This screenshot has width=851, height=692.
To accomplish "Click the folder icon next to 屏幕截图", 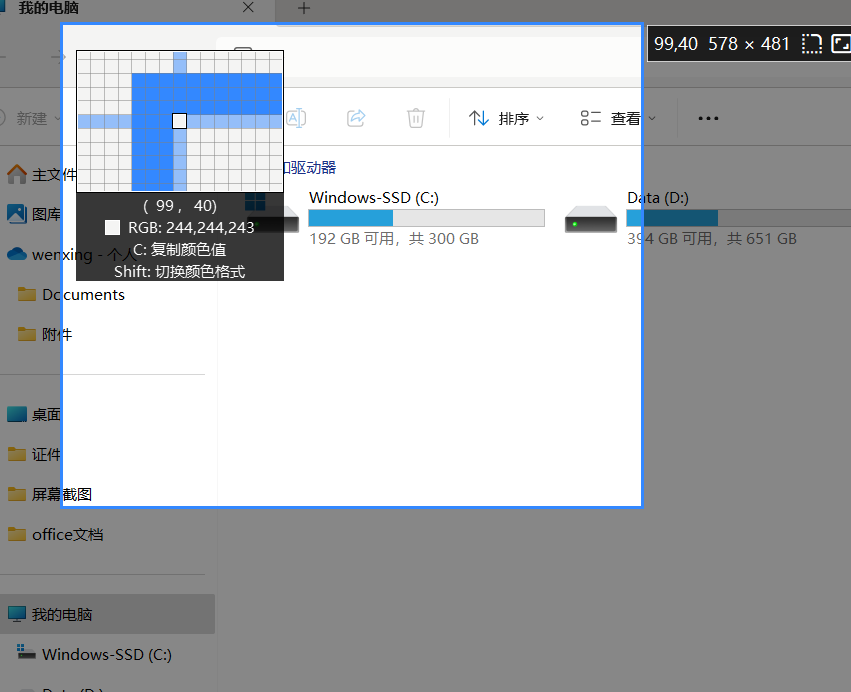I will coord(17,494).
